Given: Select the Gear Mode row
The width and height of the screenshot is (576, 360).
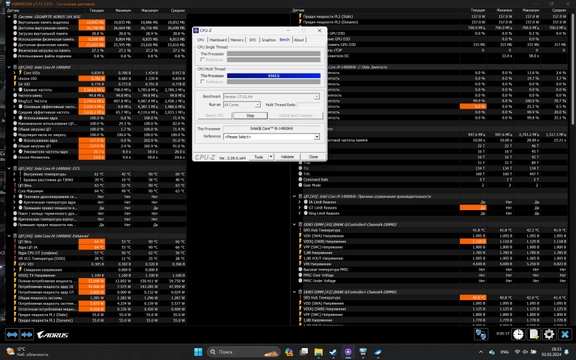Looking at the screenshot, I should point(432,185).
